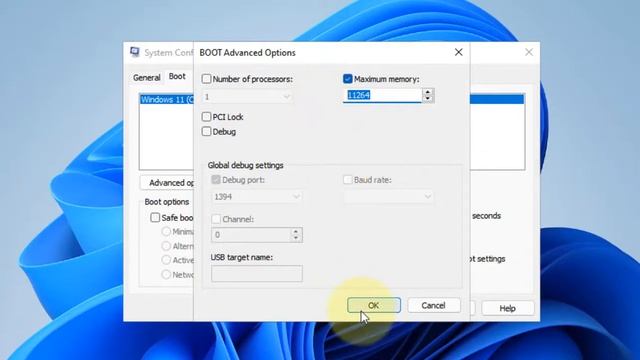640x360 pixels.
Task: Open the Baud rate dropdown
Action: click(389, 197)
